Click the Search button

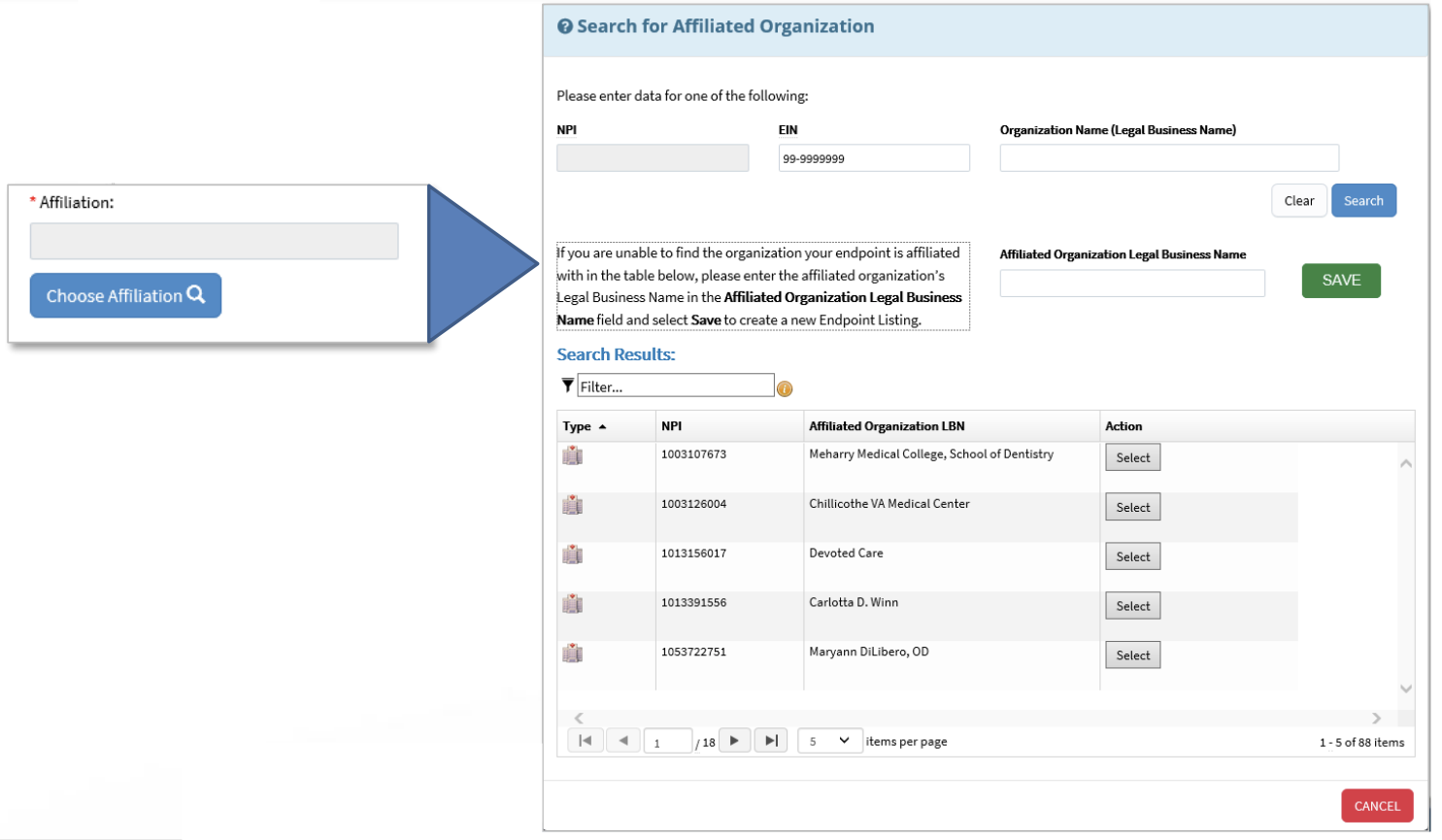click(x=1363, y=200)
